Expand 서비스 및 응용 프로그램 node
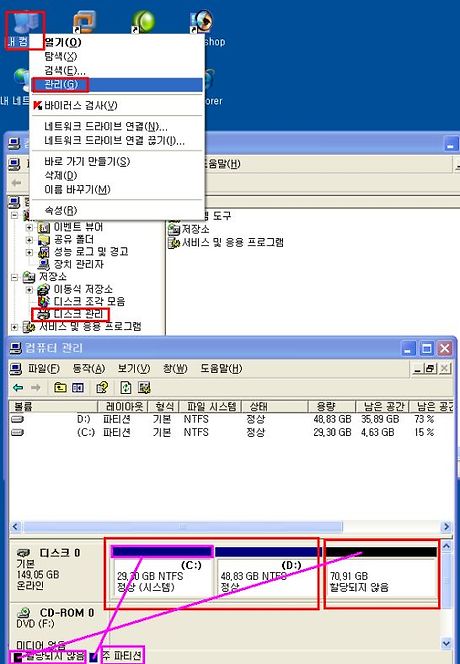This screenshot has height=664, width=460. (x=14, y=327)
